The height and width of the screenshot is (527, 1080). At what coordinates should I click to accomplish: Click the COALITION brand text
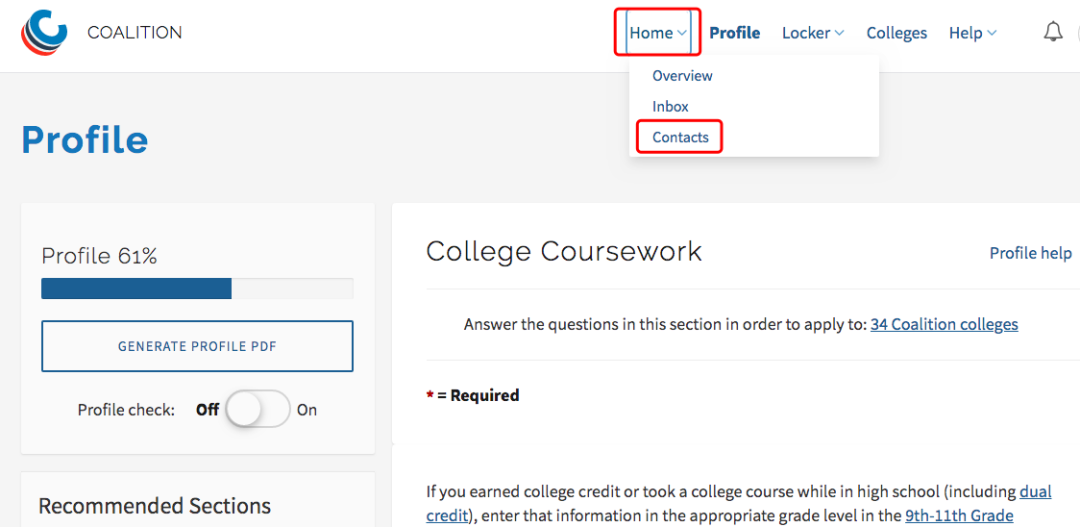(135, 32)
